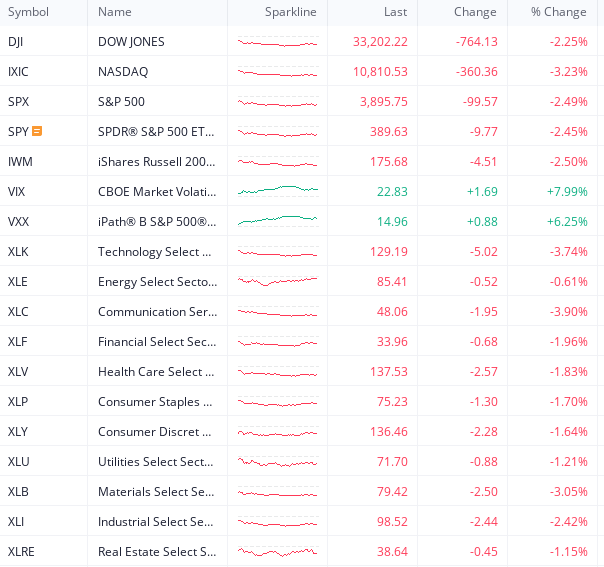Click the last price 10,810.53
Screen dimensions: 604x567
[380, 72]
